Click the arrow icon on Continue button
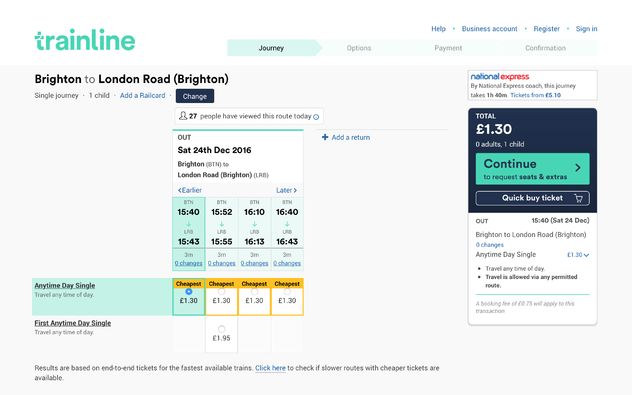Image resolution: width=632 pixels, height=395 pixels. click(578, 168)
